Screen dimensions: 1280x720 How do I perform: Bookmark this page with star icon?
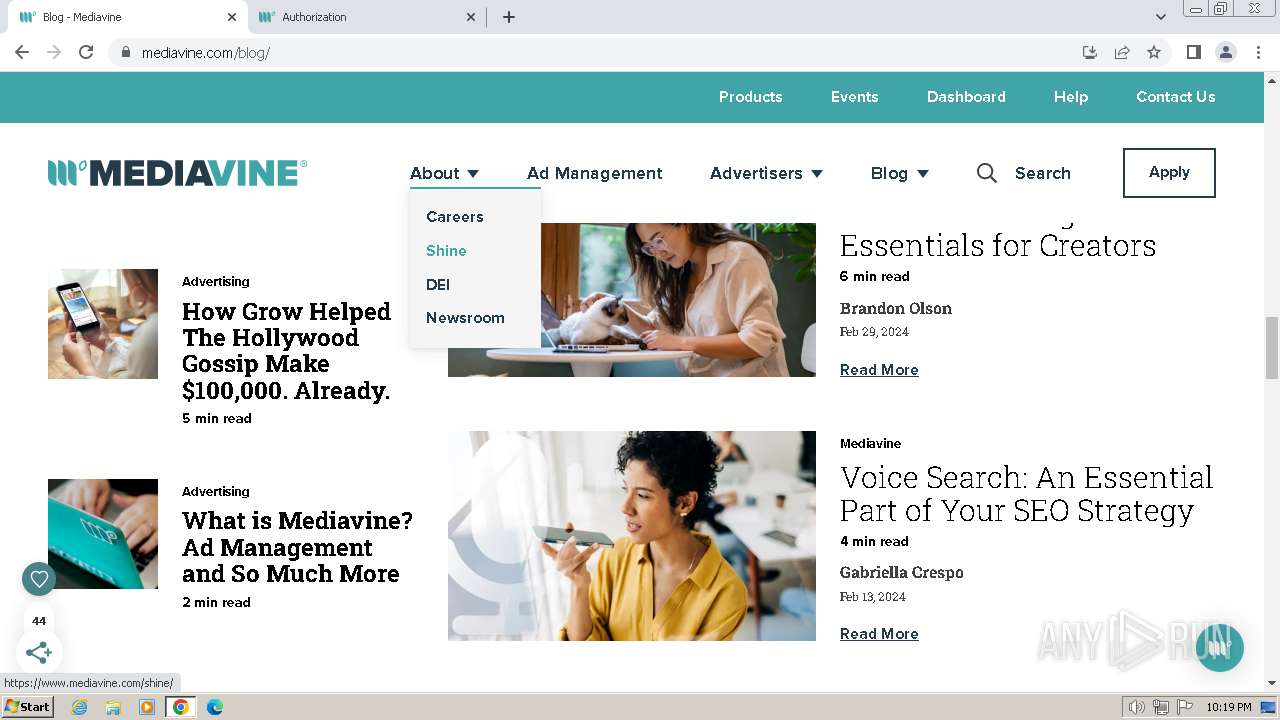[x=1154, y=52]
